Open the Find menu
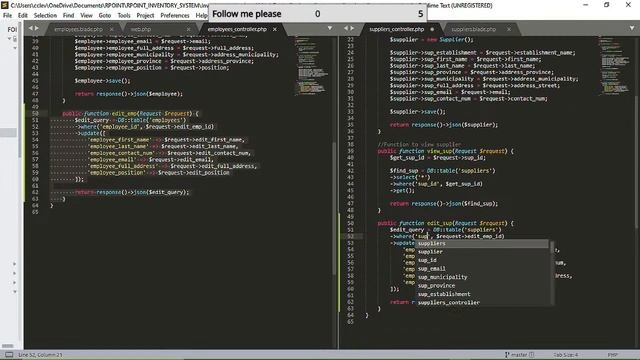Viewport: 640px width, 360px height. [x=68, y=16]
